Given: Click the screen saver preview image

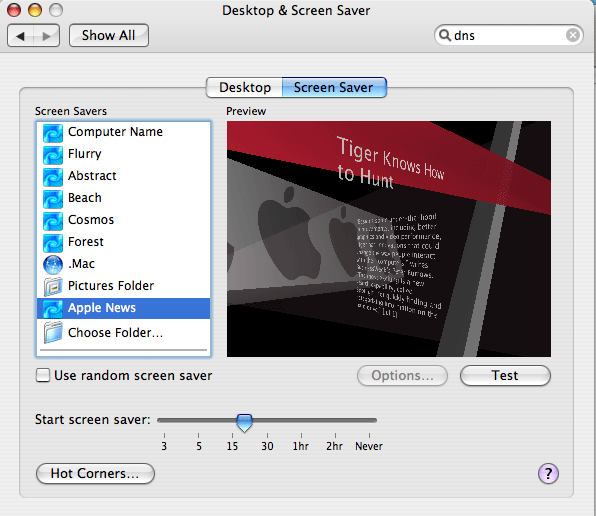Looking at the screenshot, I should point(388,239).
